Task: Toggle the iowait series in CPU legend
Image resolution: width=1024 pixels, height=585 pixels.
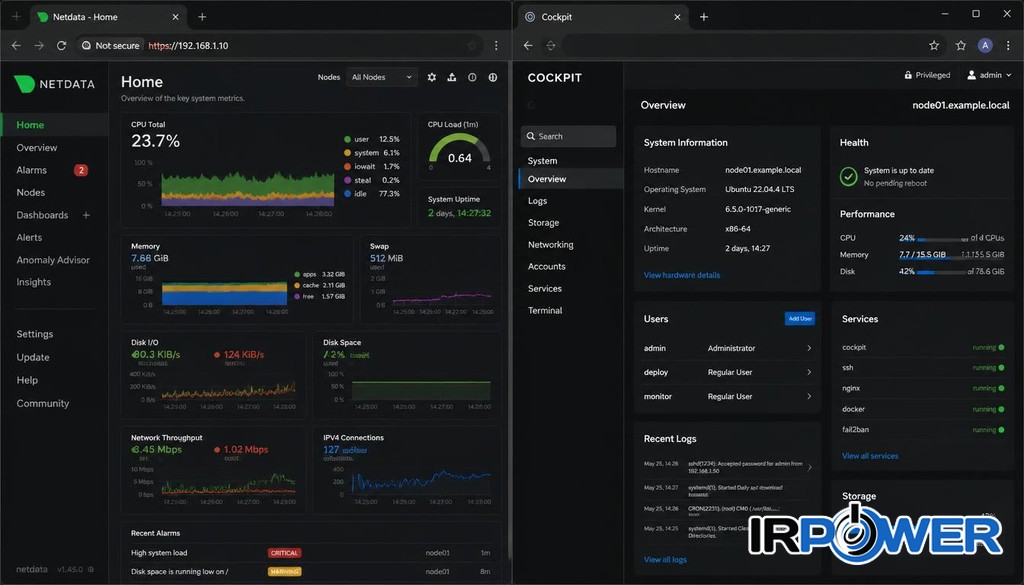Action: tap(372, 166)
